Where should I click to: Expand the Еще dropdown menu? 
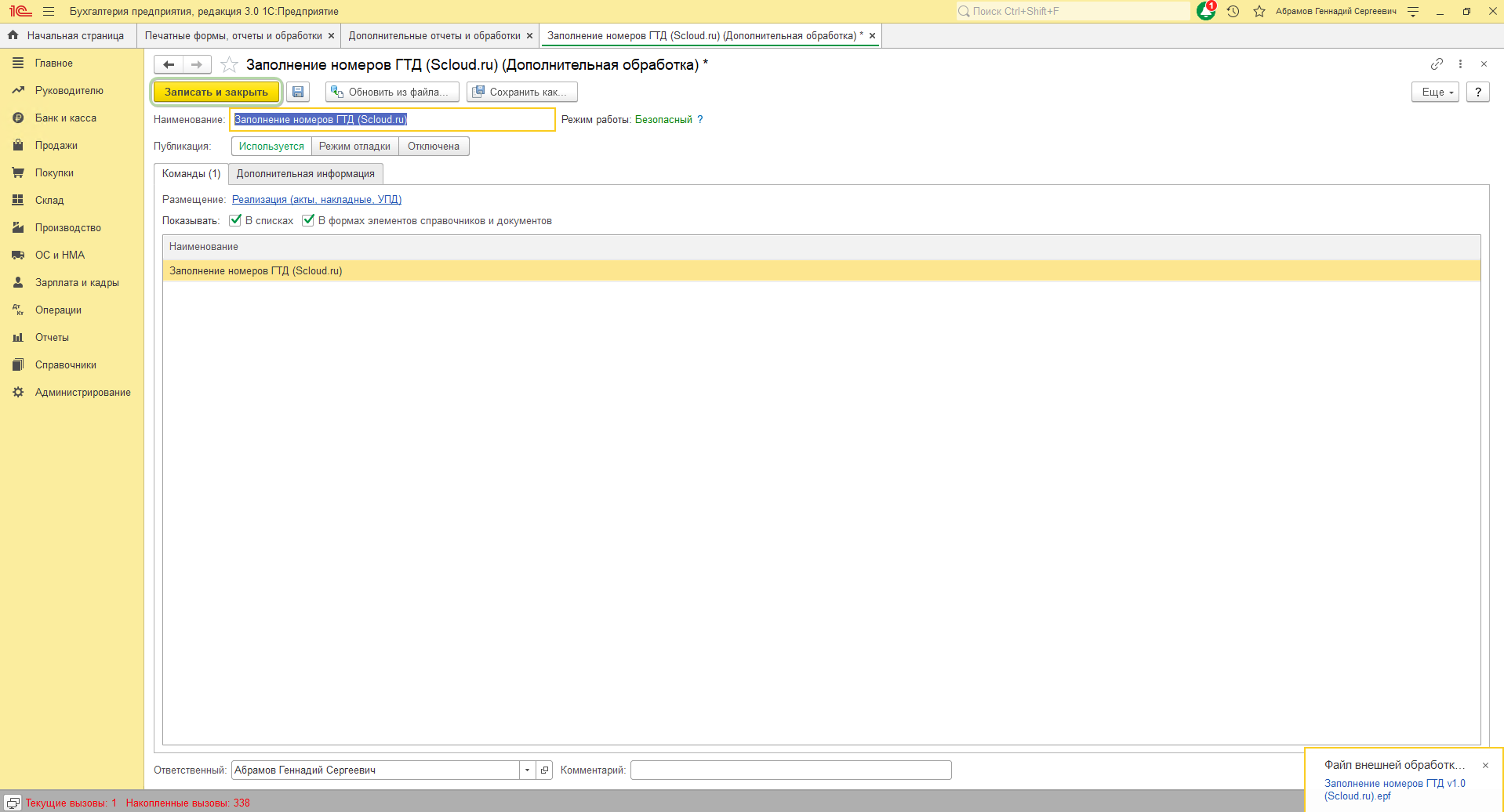(1436, 92)
